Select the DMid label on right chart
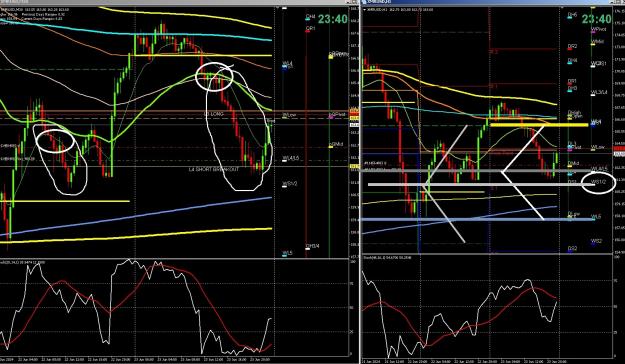 point(574,163)
